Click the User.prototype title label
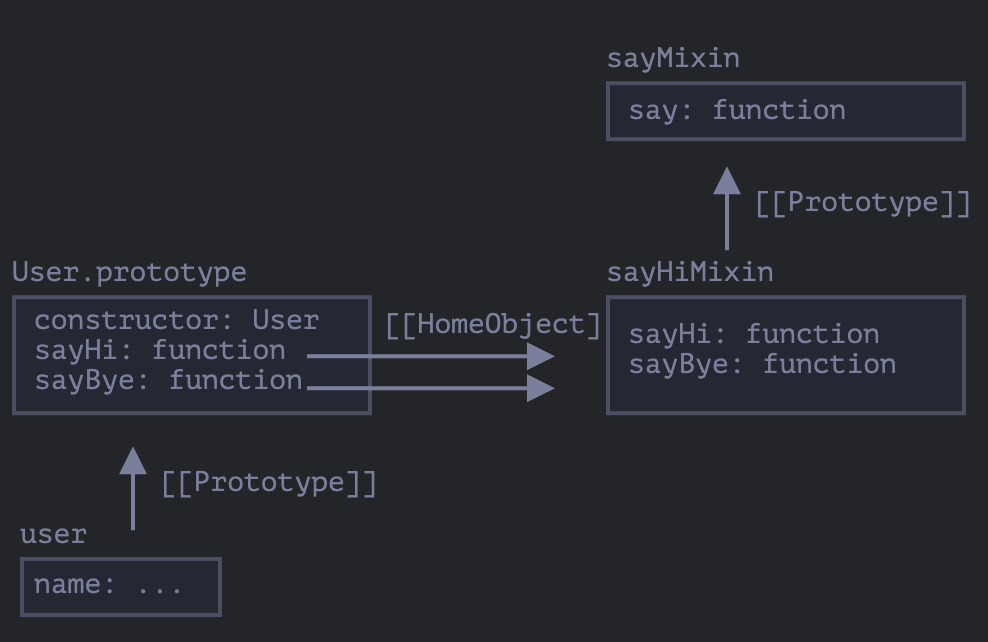This screenshot has width=988, height=642. [129, 272]
